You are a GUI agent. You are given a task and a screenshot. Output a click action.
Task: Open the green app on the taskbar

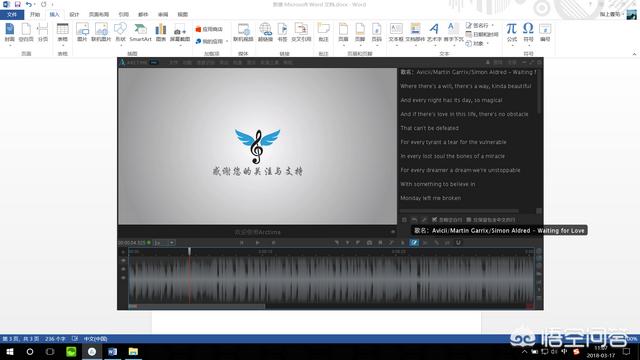pos(71,351)
